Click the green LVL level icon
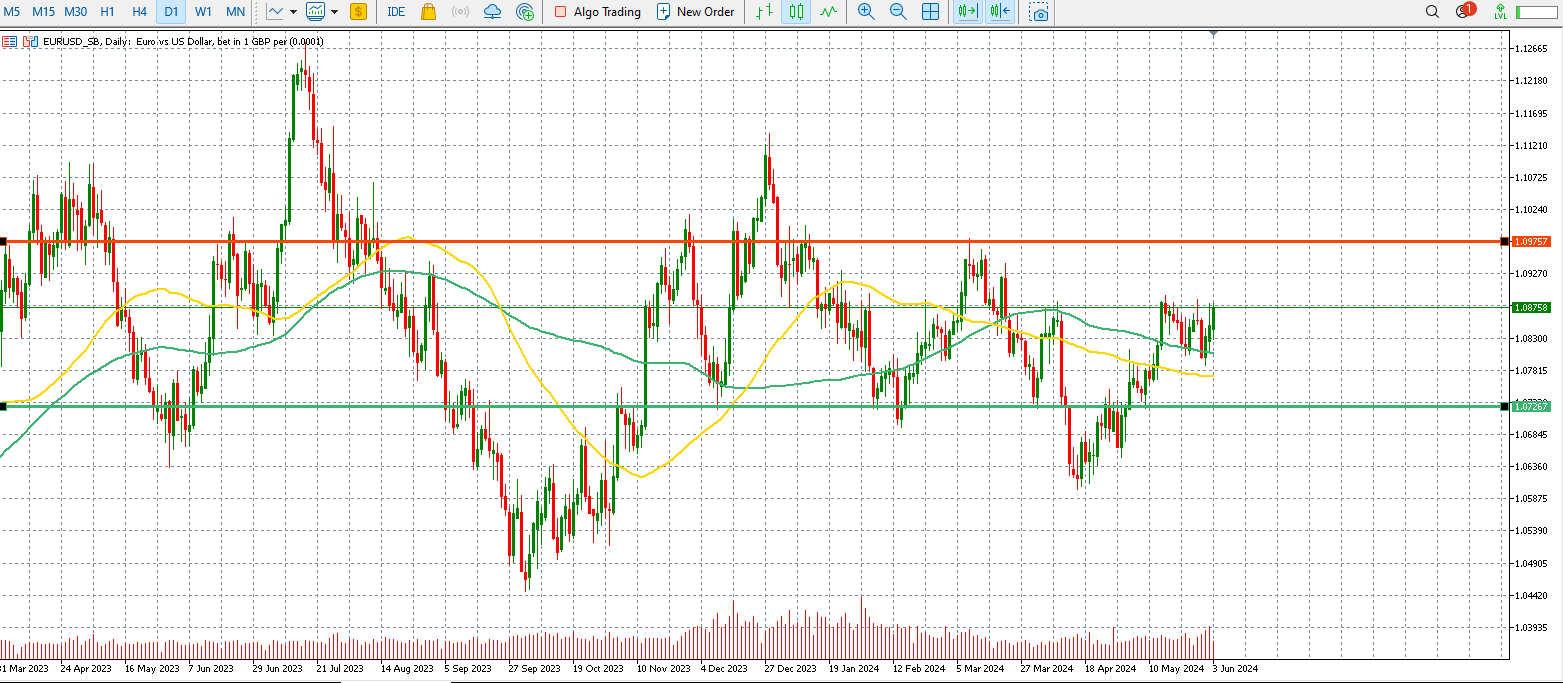 tap(1500, 12)
